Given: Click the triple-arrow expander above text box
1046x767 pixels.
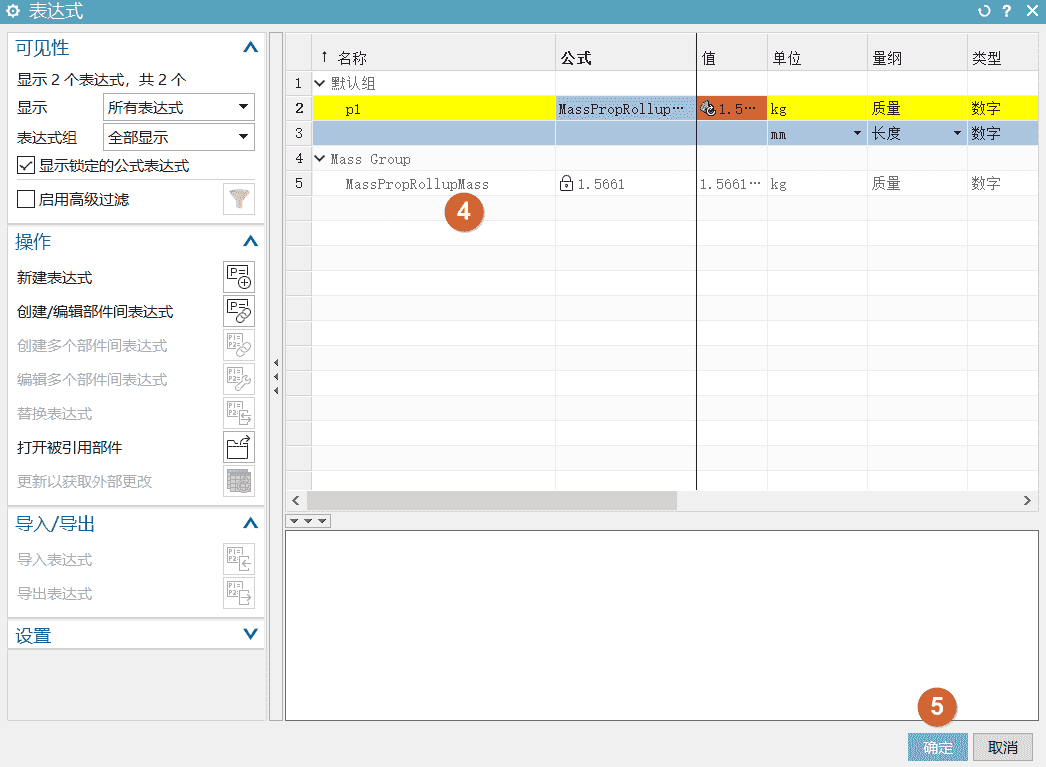Looking at the screenshot, I should [x=308, y=521].
